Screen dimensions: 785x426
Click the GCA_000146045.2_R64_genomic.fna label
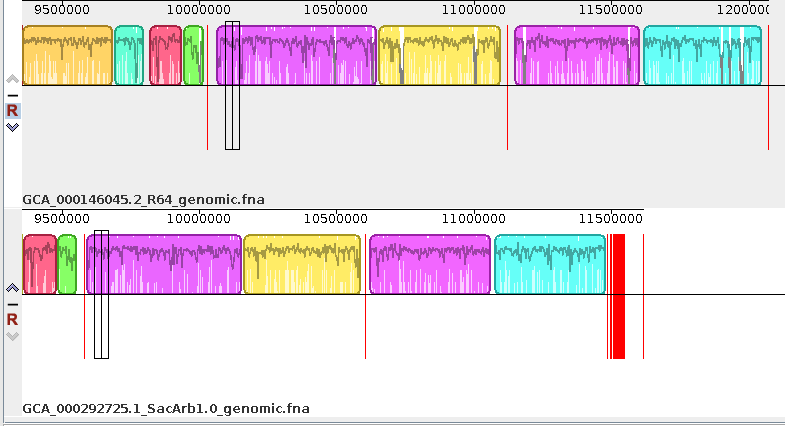143,199
